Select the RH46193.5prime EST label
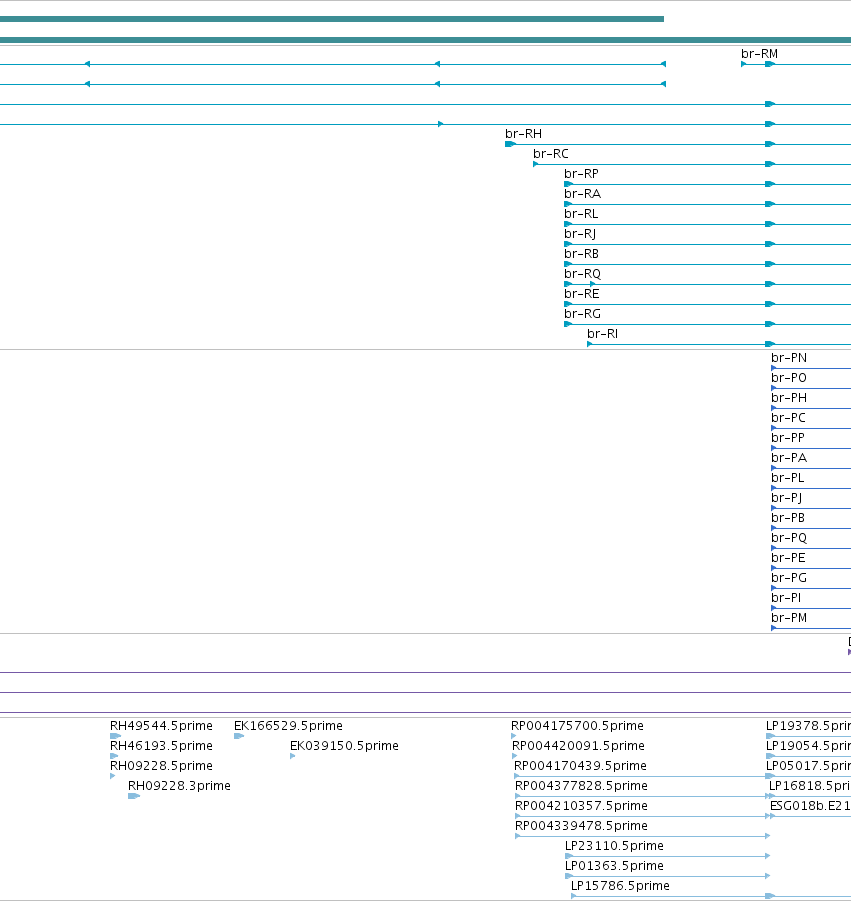Screen dimensions: 851x901 [161, 746]
